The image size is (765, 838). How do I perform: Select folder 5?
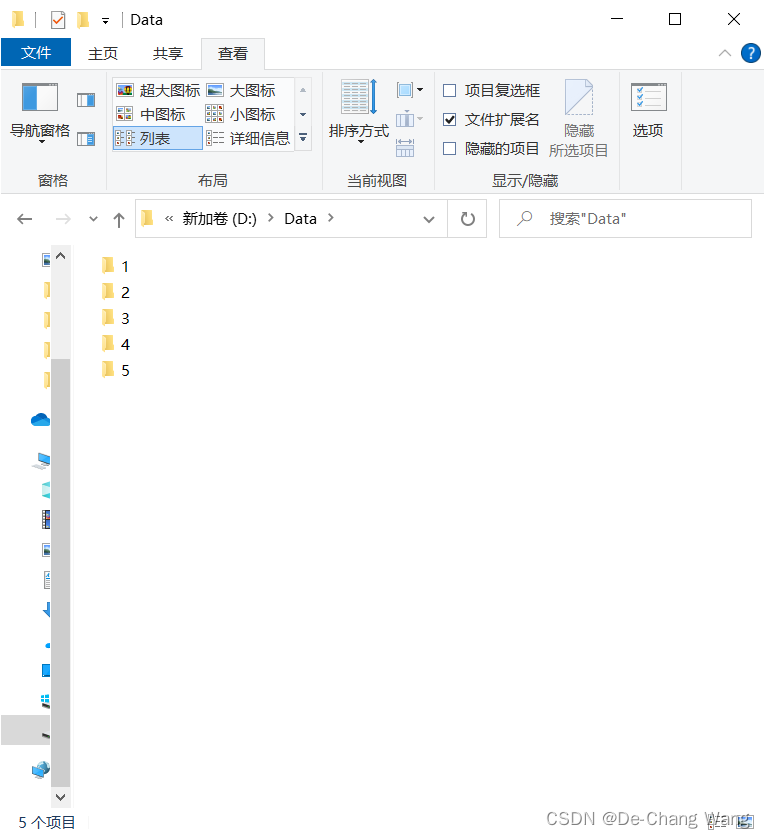(117, 370)
